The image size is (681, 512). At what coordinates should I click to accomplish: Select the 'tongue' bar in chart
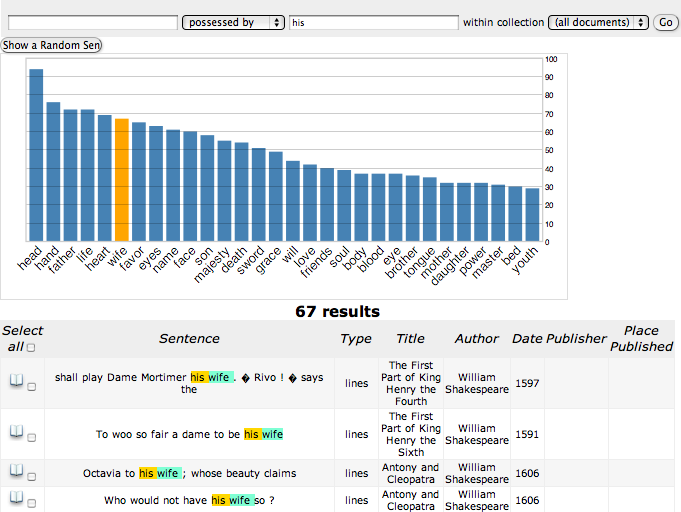click(430, 209)
